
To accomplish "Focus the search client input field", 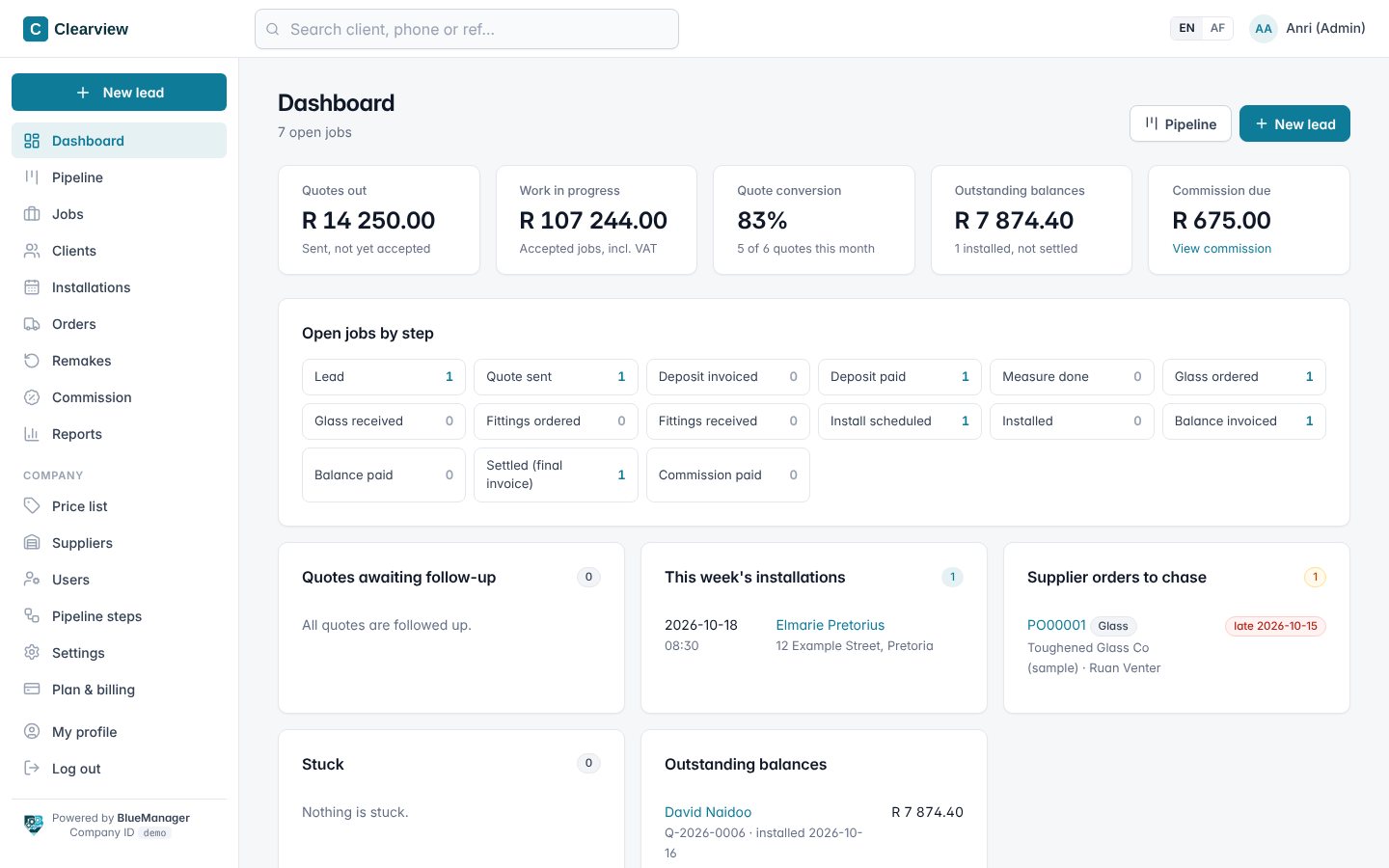I will click(x=467, y=29).
